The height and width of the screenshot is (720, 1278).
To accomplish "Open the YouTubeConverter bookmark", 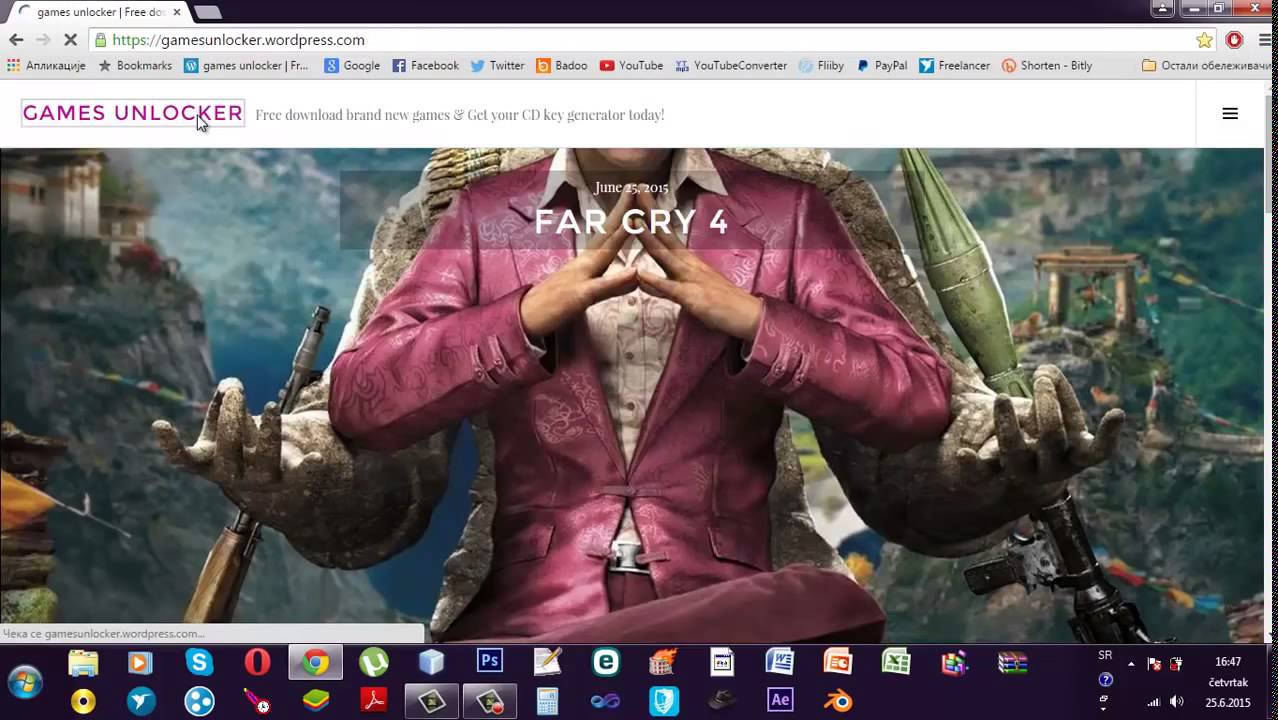I will 731,66.
